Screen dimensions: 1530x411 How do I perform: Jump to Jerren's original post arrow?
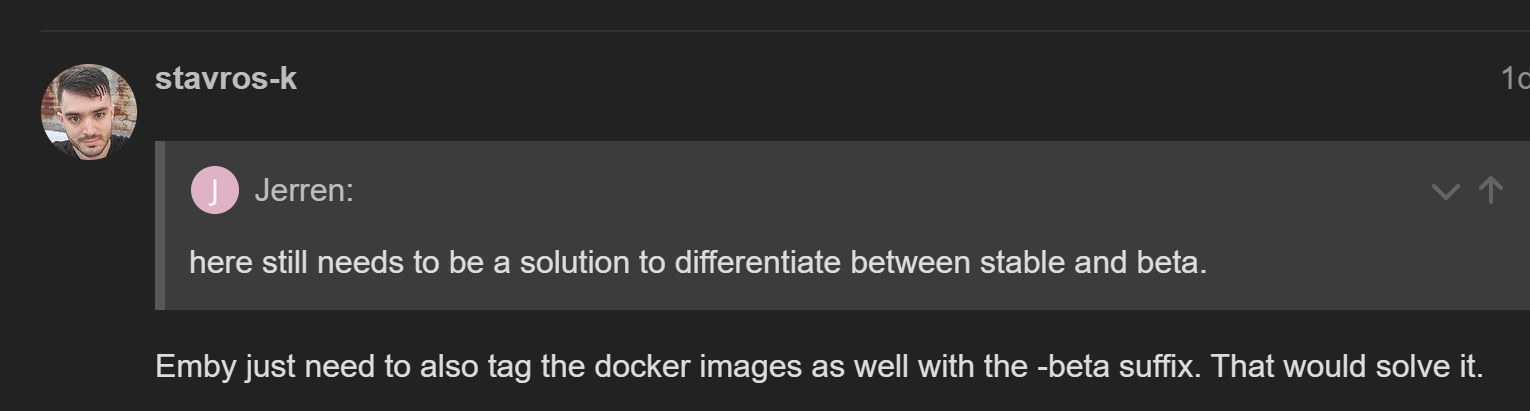click(1490, 190)
